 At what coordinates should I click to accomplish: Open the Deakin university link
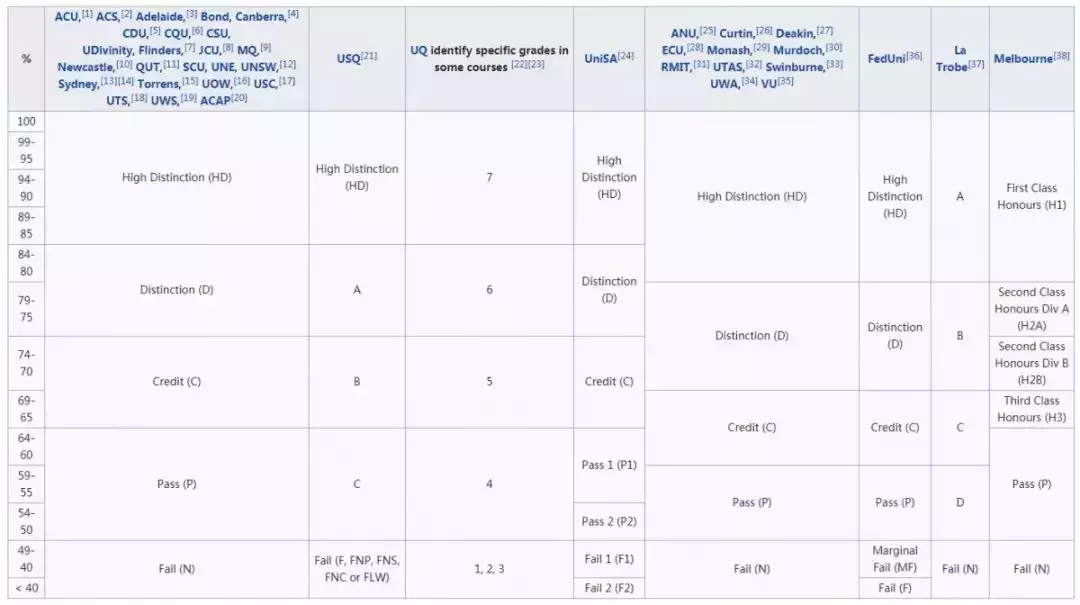(x=795, y=33)
